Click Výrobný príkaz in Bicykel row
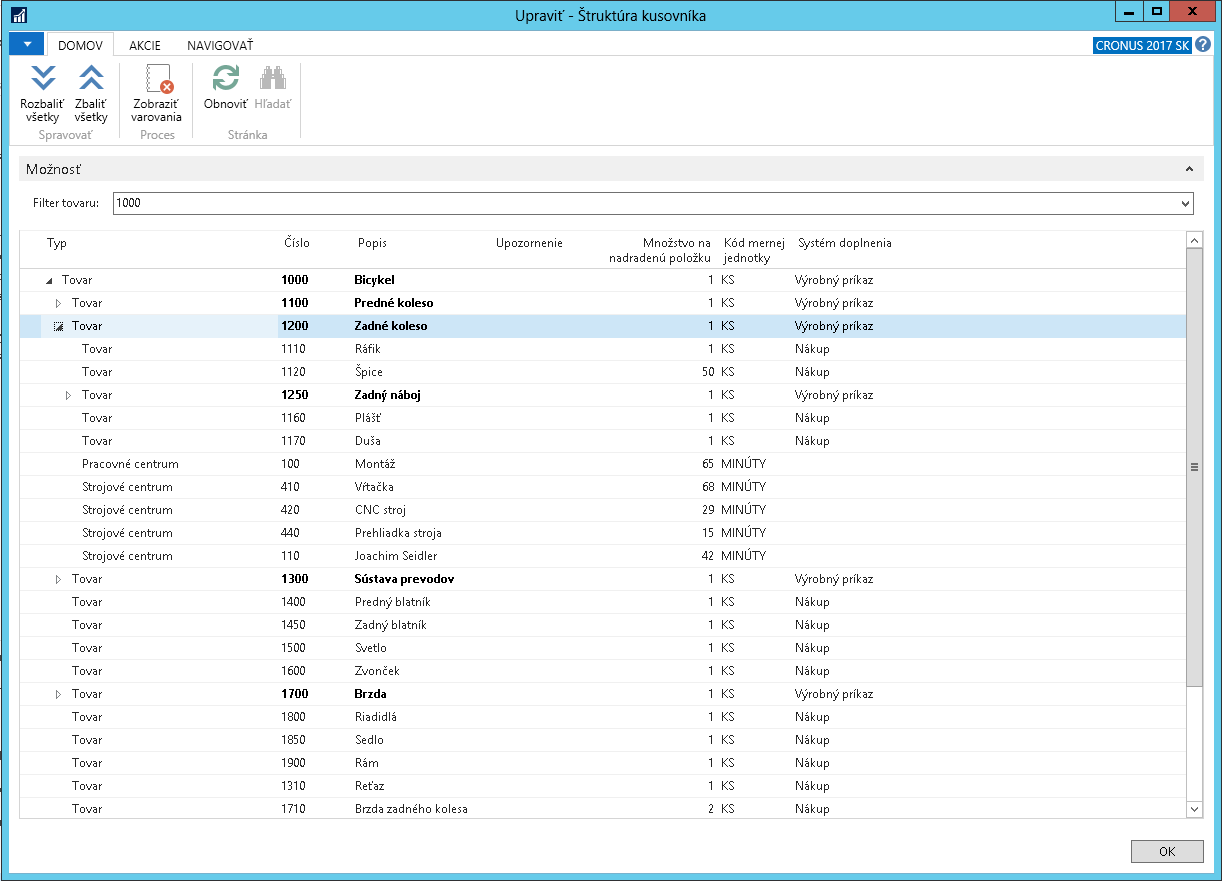 click(834, 280)
